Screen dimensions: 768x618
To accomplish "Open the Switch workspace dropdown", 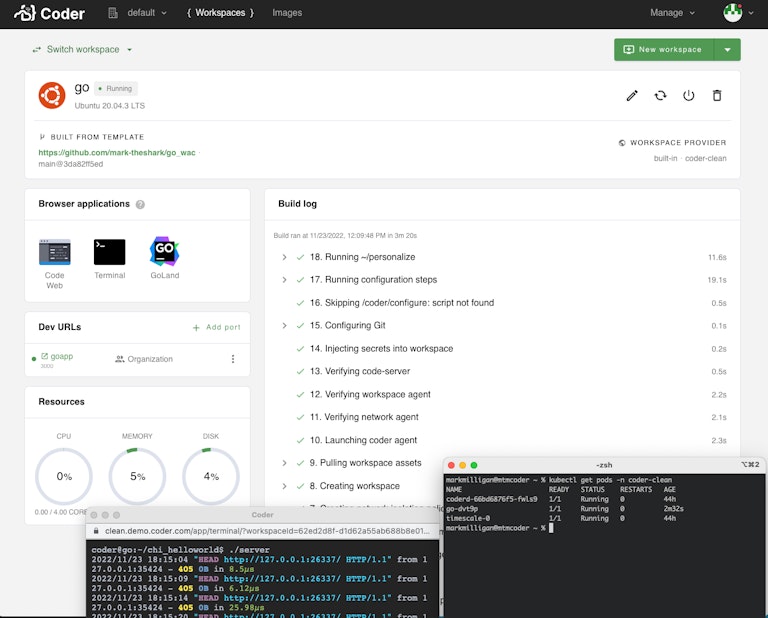I will click(82, 49).
